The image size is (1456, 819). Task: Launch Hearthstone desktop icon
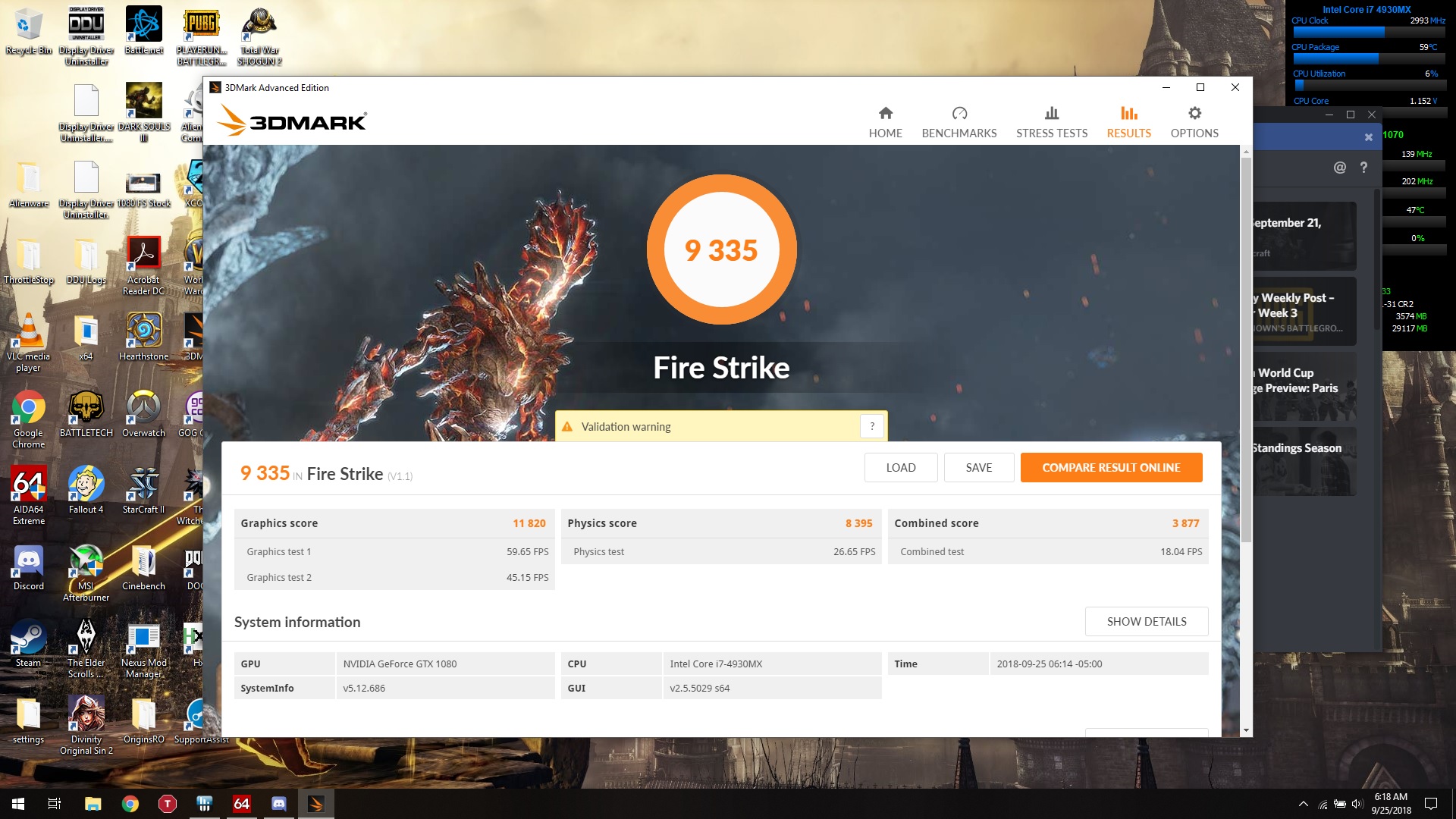pos(144,337)
